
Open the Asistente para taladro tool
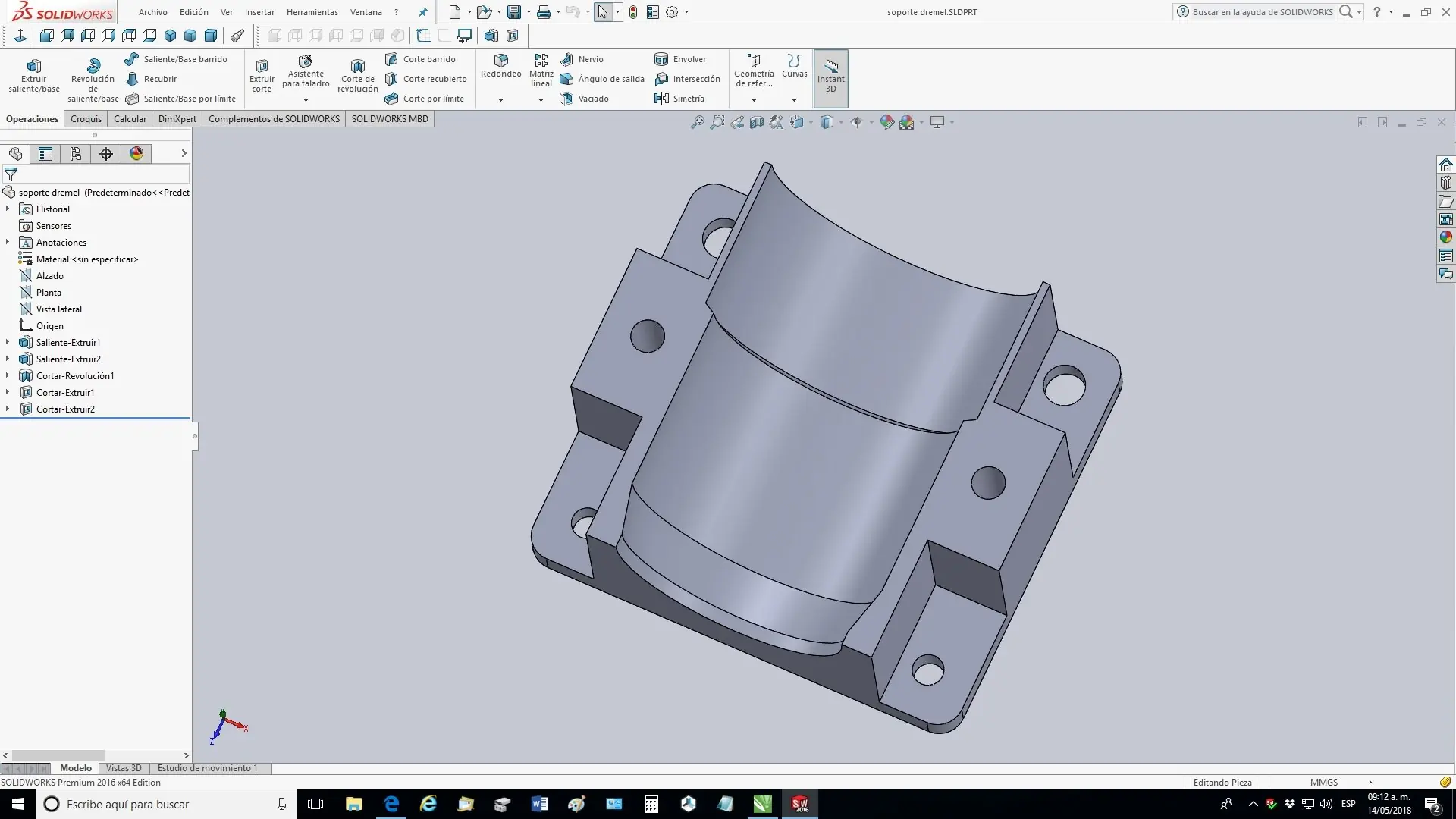point(306,71)
